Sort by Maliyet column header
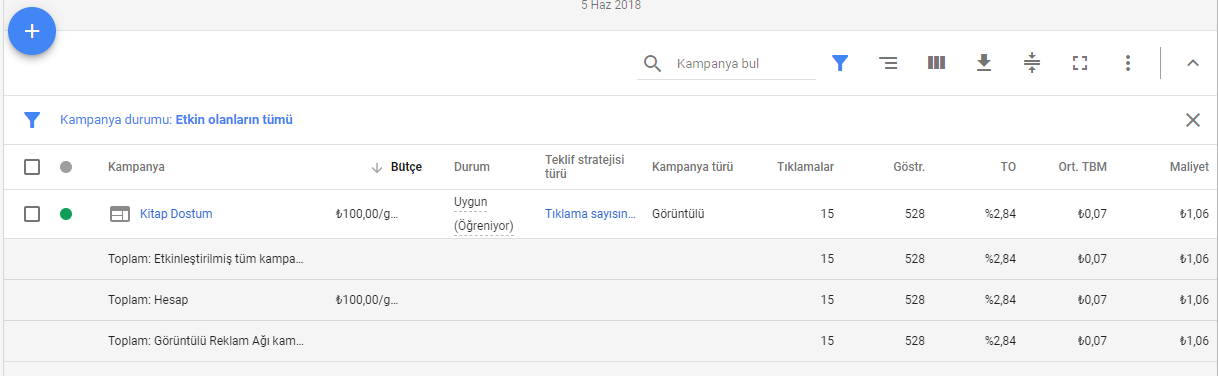The image size is (1218, 376). pos(1189,167)
